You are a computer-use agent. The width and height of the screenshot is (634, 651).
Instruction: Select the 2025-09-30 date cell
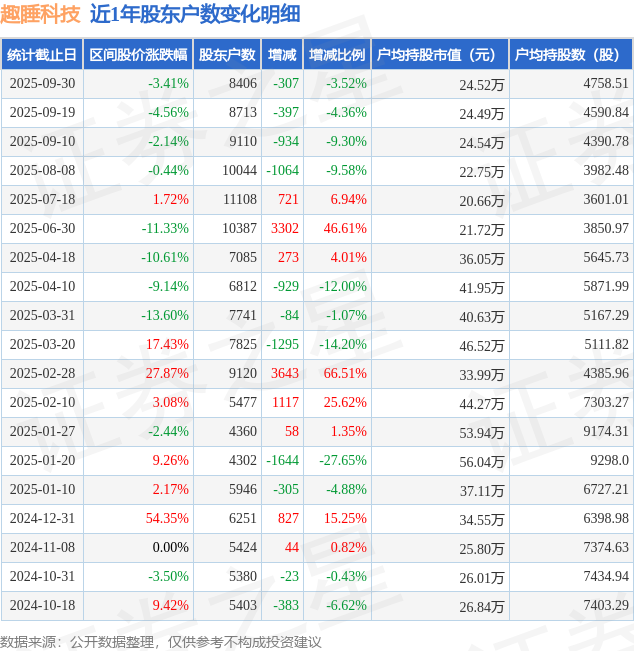(41, 84)
